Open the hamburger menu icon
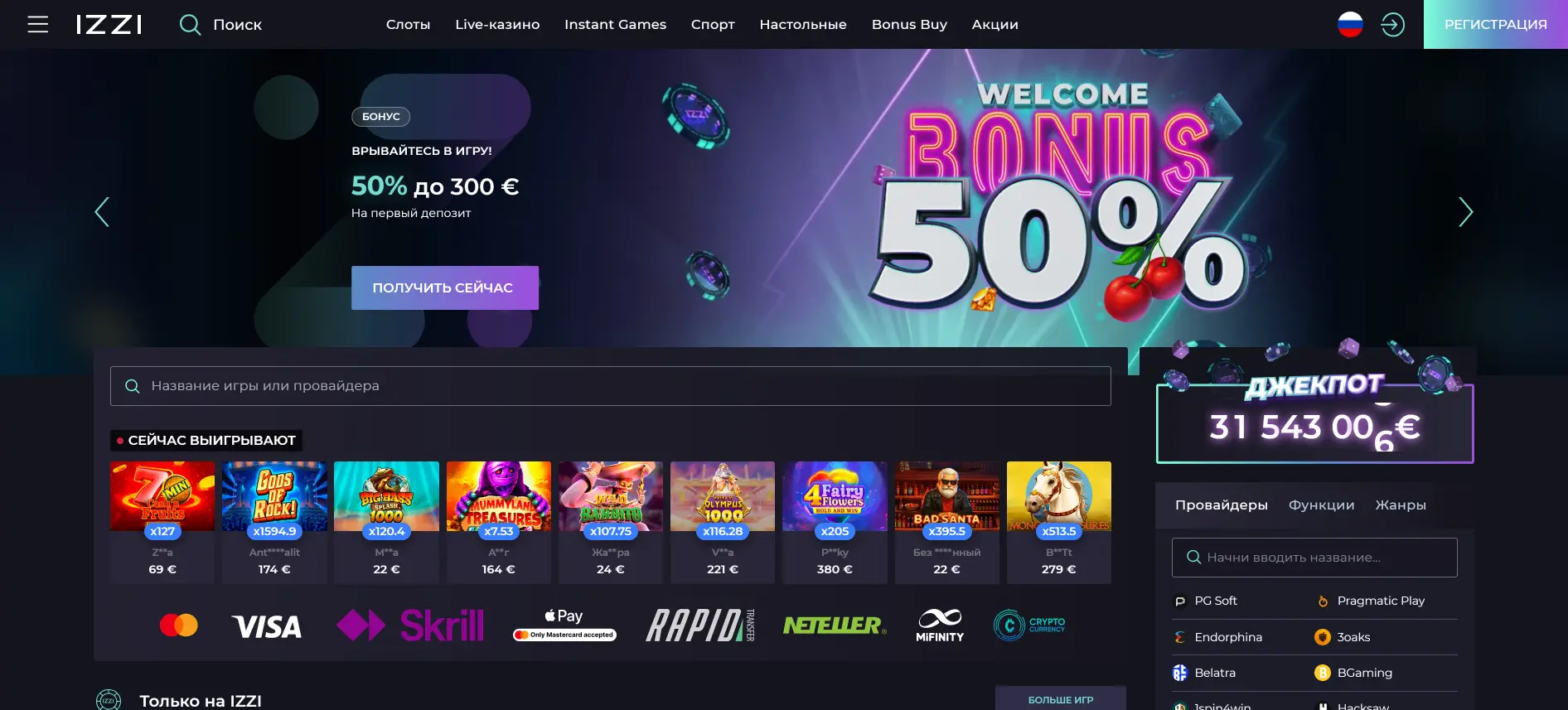The image size is (1568, 710). click(37, 24)
